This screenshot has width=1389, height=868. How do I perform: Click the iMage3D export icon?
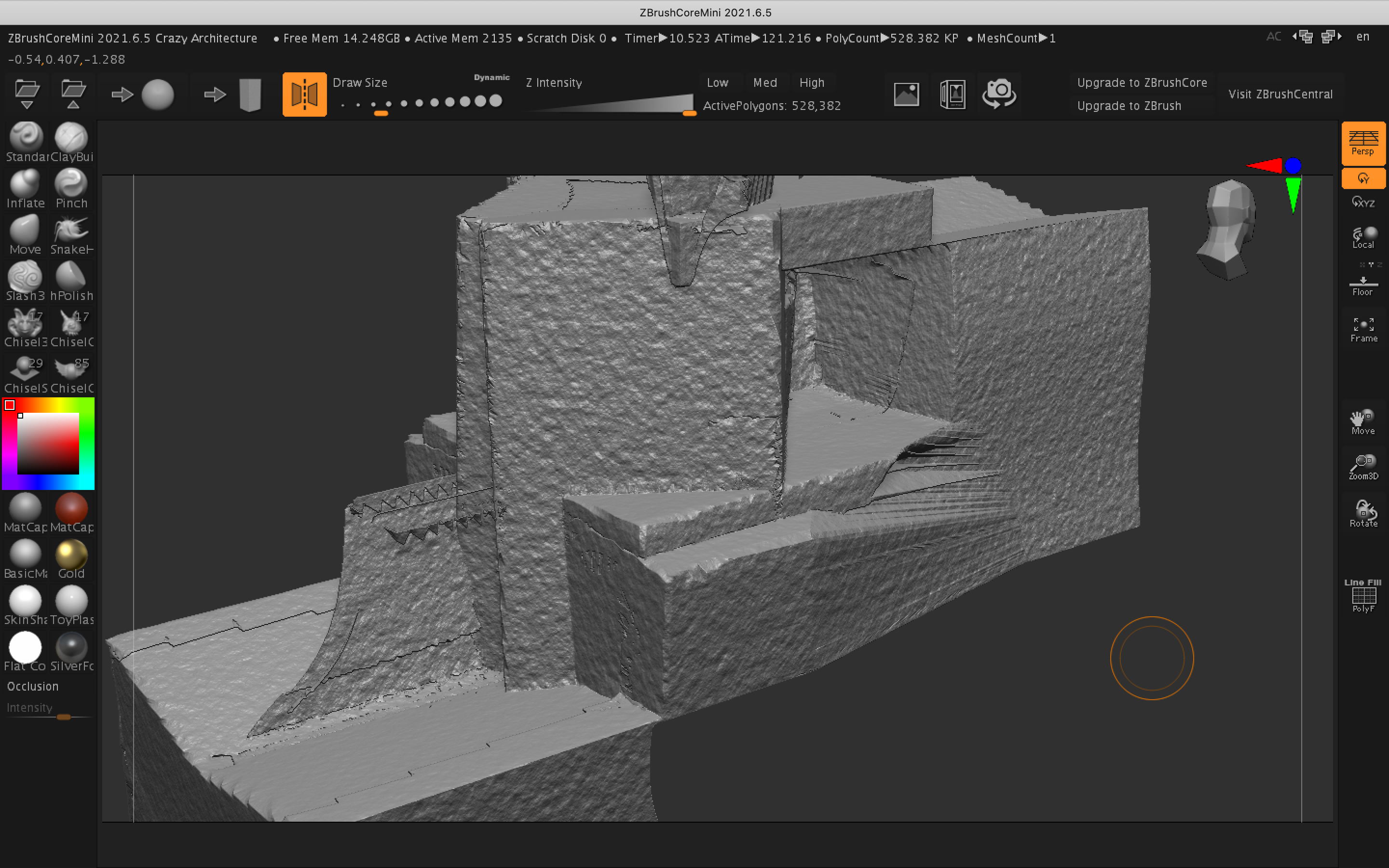point(952,94)
